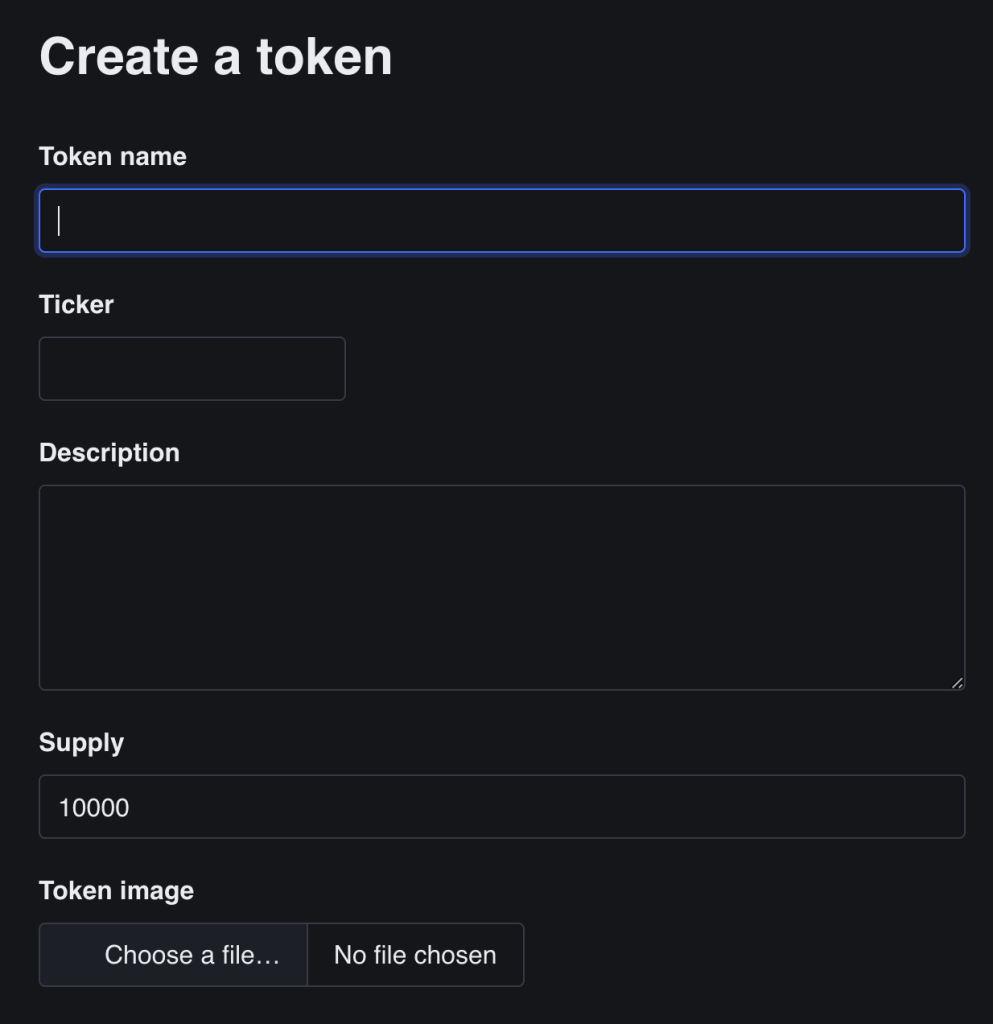
Task: Open the file picker for Token image
Action: [172, 954]
